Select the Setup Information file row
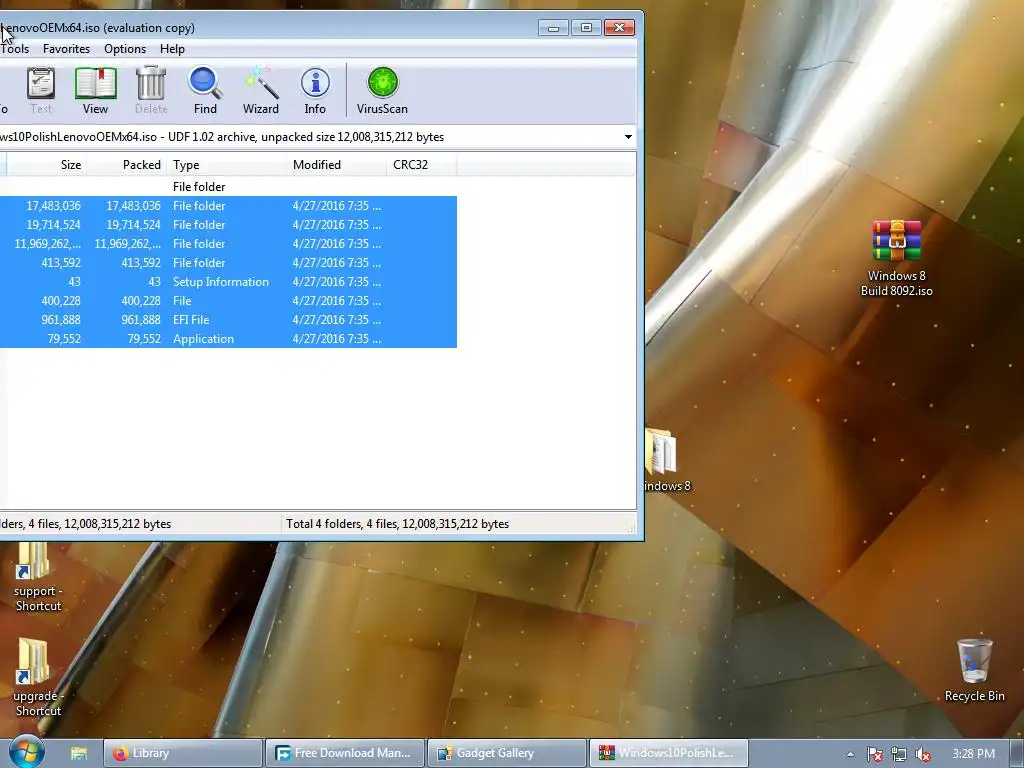Image resolution: width=1024 pixels, height=768 pixels. 228,281
